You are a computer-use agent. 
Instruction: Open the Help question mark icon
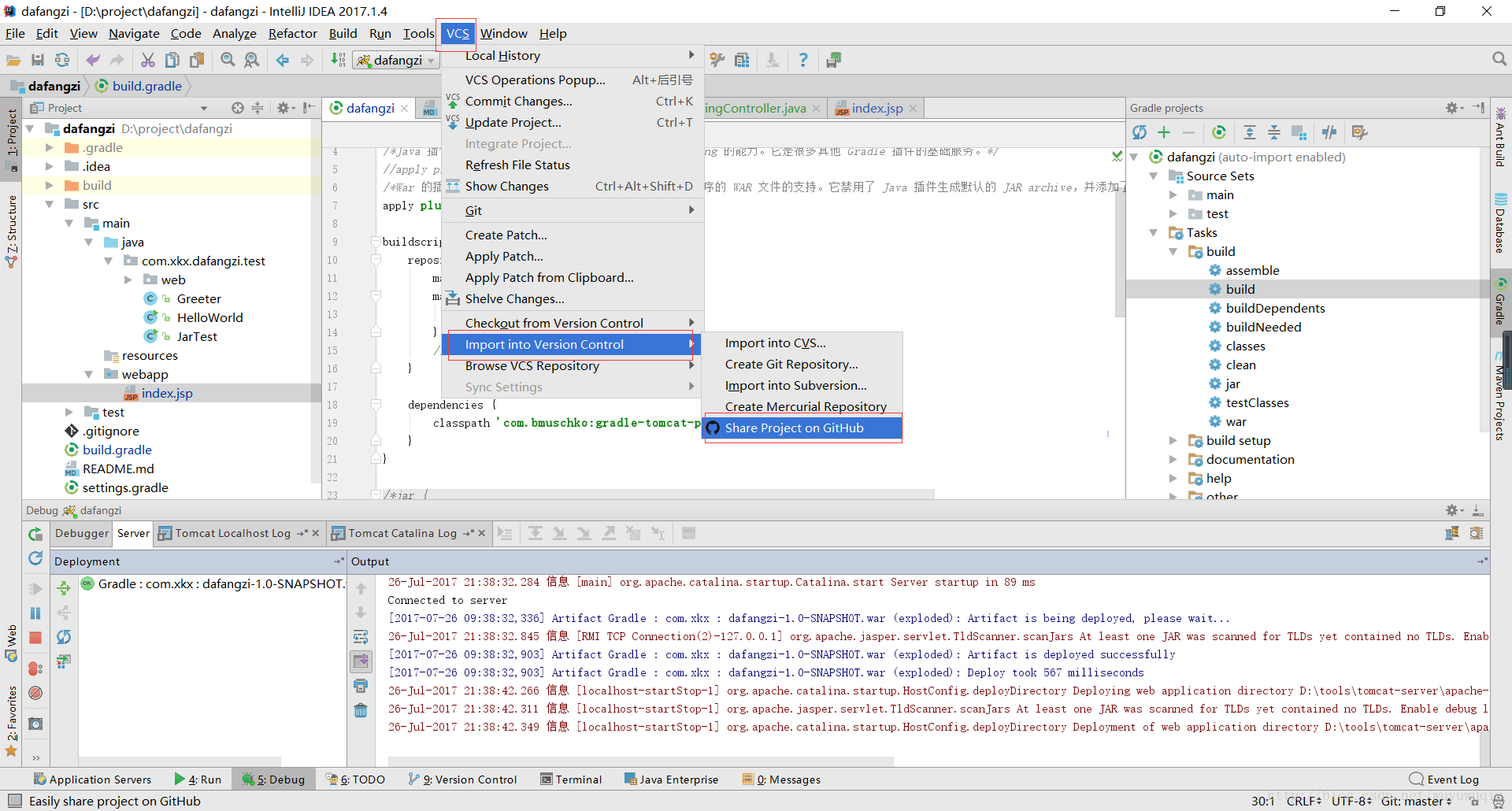802,60
